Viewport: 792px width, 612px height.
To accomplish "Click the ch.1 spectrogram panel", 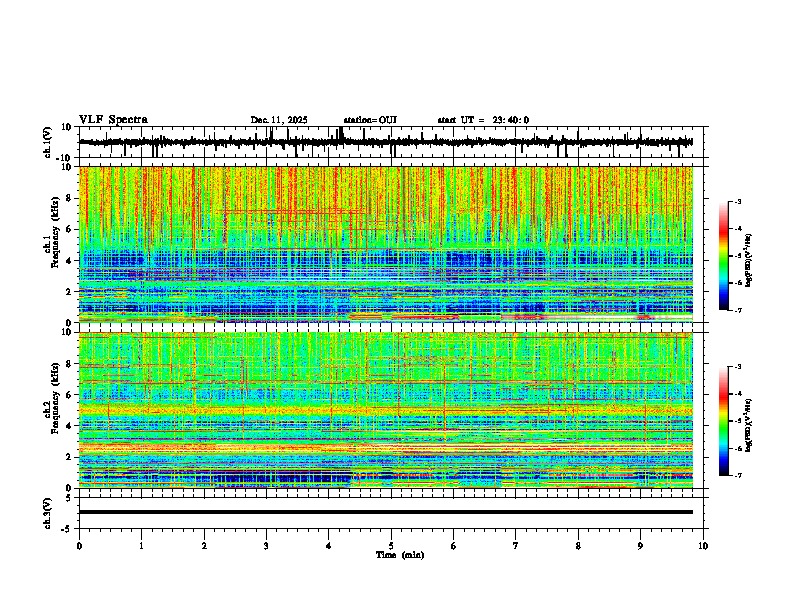I will coord(386,244).
